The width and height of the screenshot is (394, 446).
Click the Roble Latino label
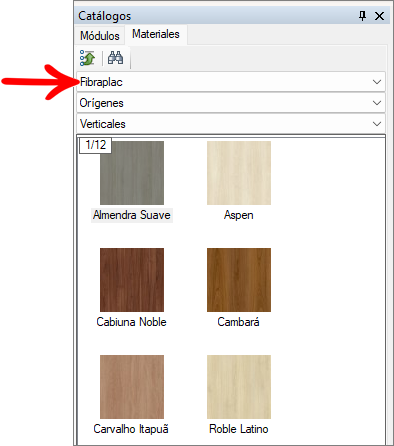pos(239,429)
